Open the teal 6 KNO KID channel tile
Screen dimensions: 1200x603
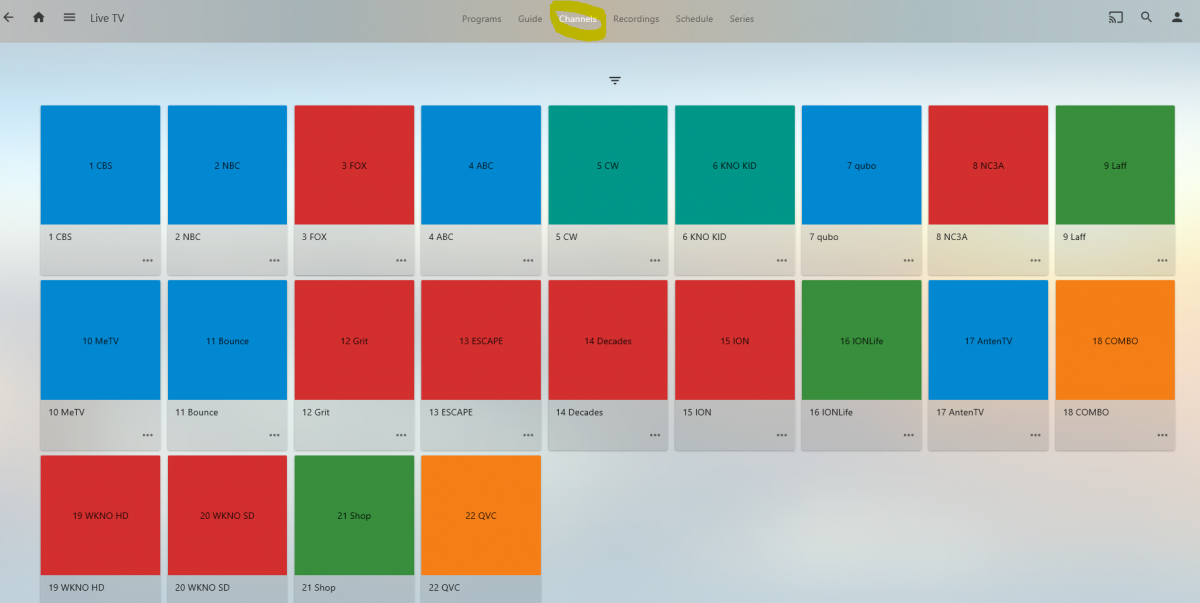click(x=735, y=165)
